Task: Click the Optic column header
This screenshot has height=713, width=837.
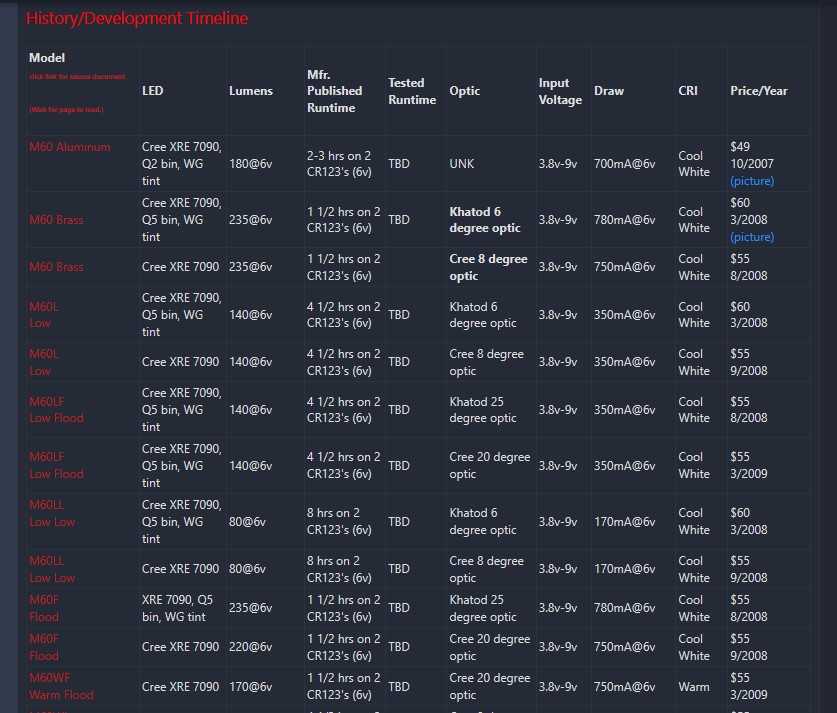Action: point(464,91)
